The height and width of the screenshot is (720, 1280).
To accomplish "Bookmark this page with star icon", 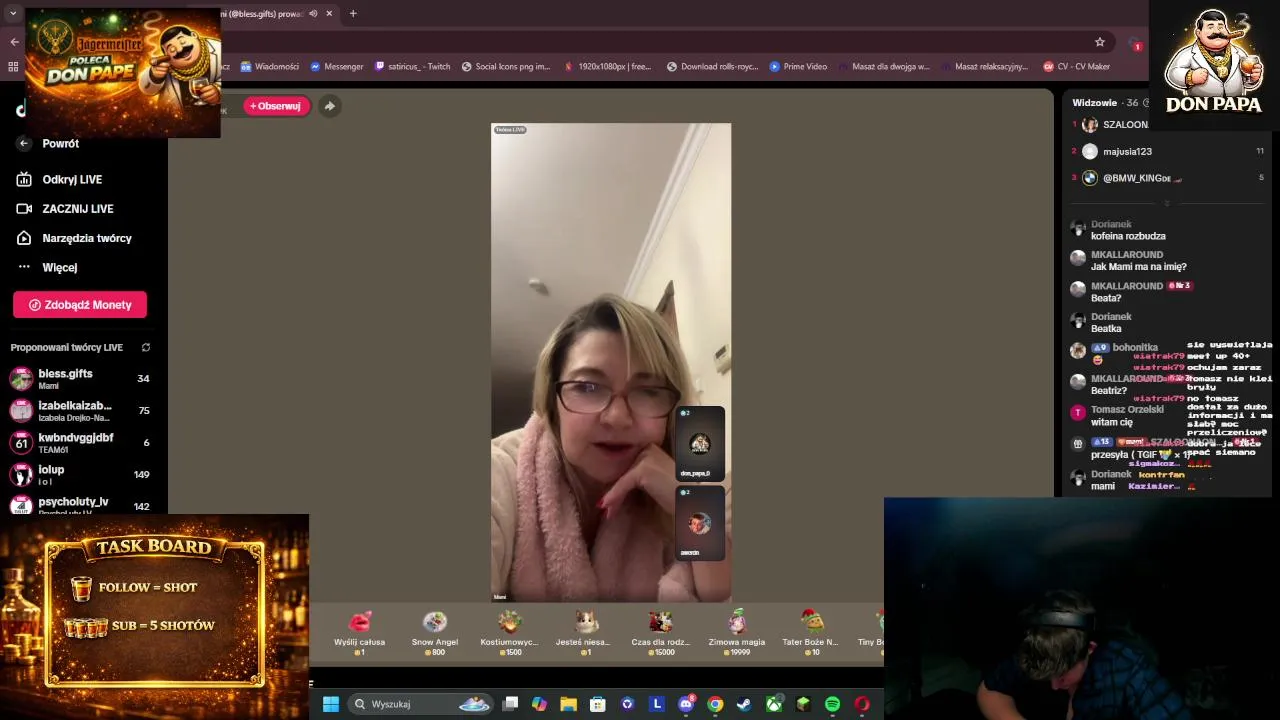I will 1100,42.
